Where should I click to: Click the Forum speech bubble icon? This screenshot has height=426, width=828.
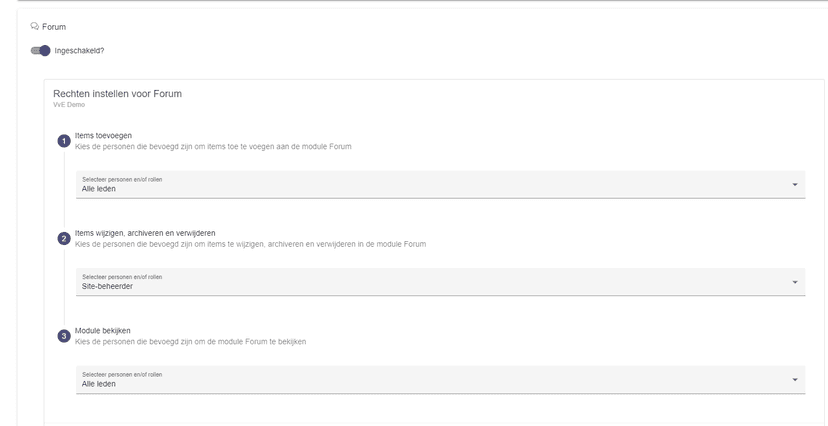pyautogui.click(x=35, y=27)
